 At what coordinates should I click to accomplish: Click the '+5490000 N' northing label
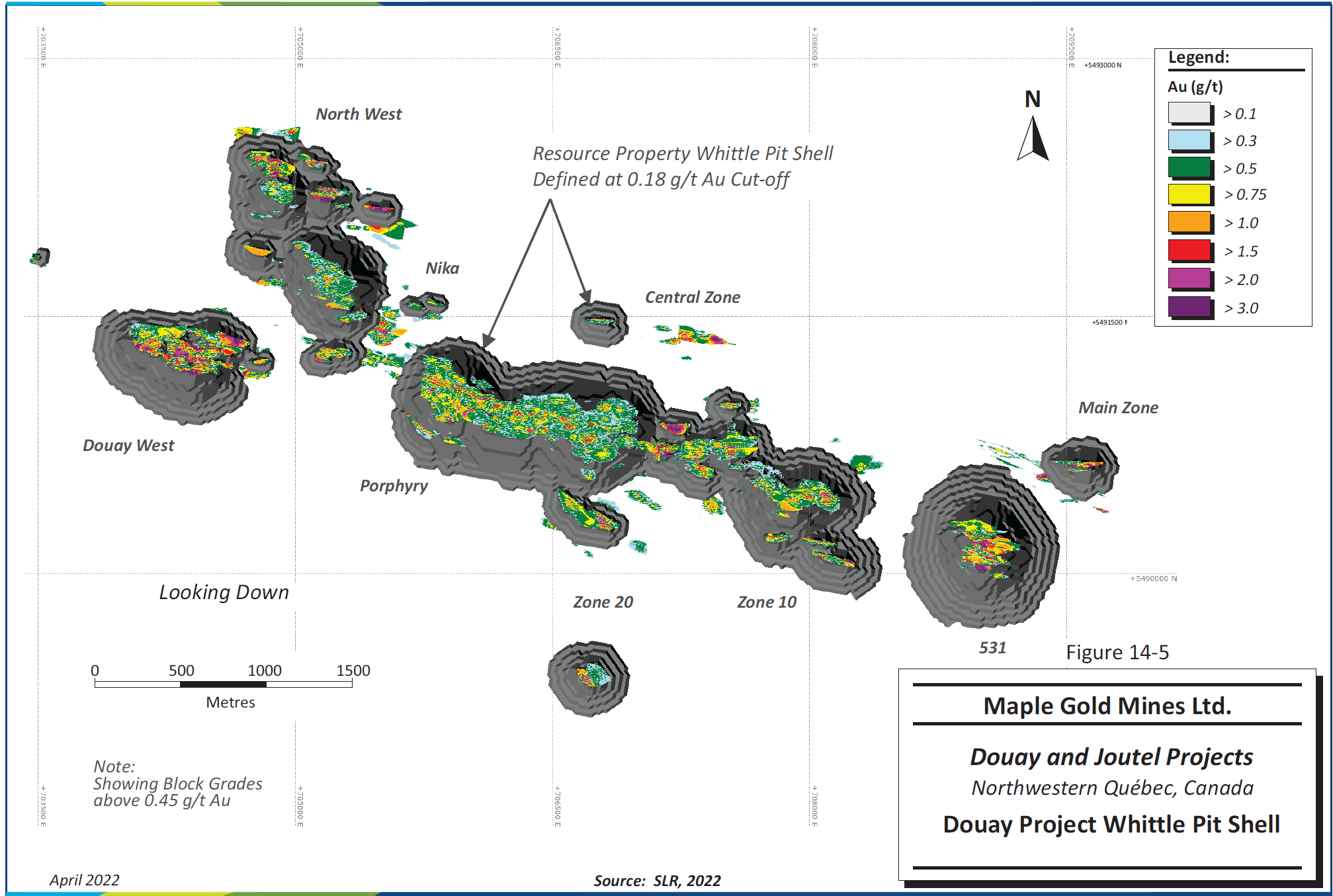1154,579
